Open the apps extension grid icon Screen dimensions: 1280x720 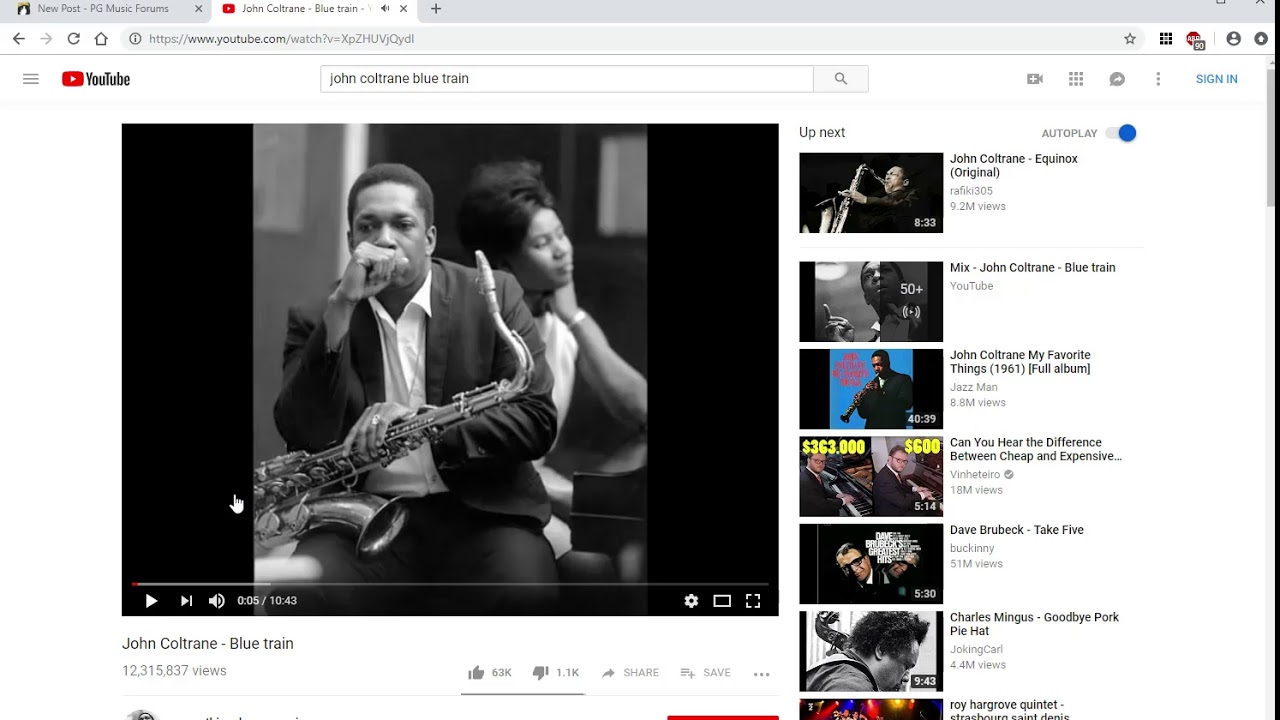tap(1166, 39)
